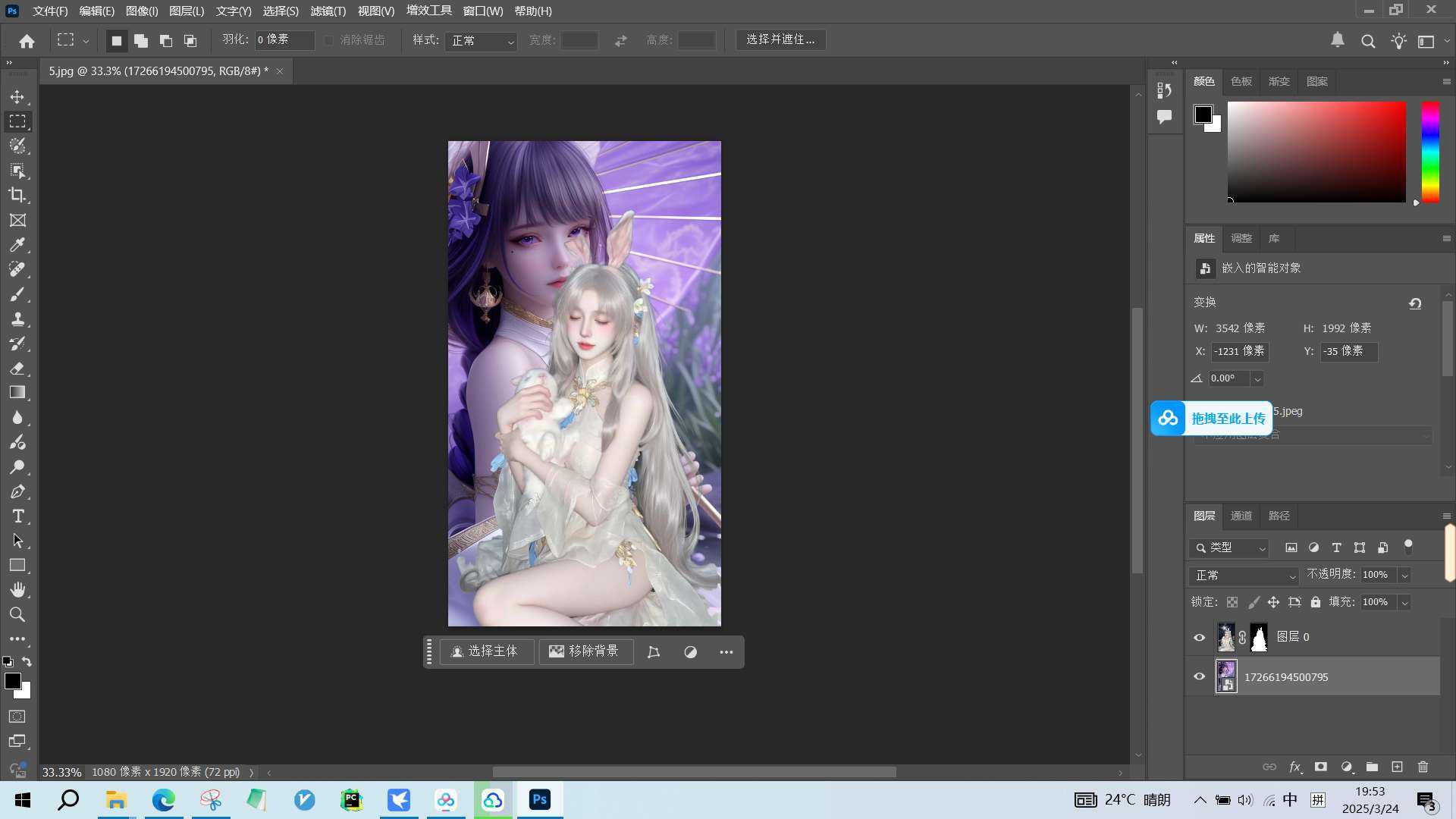This screenshot has width=1456, height=819.
Task: Choose Add to selection mode
Action: (x=141, y=41)
